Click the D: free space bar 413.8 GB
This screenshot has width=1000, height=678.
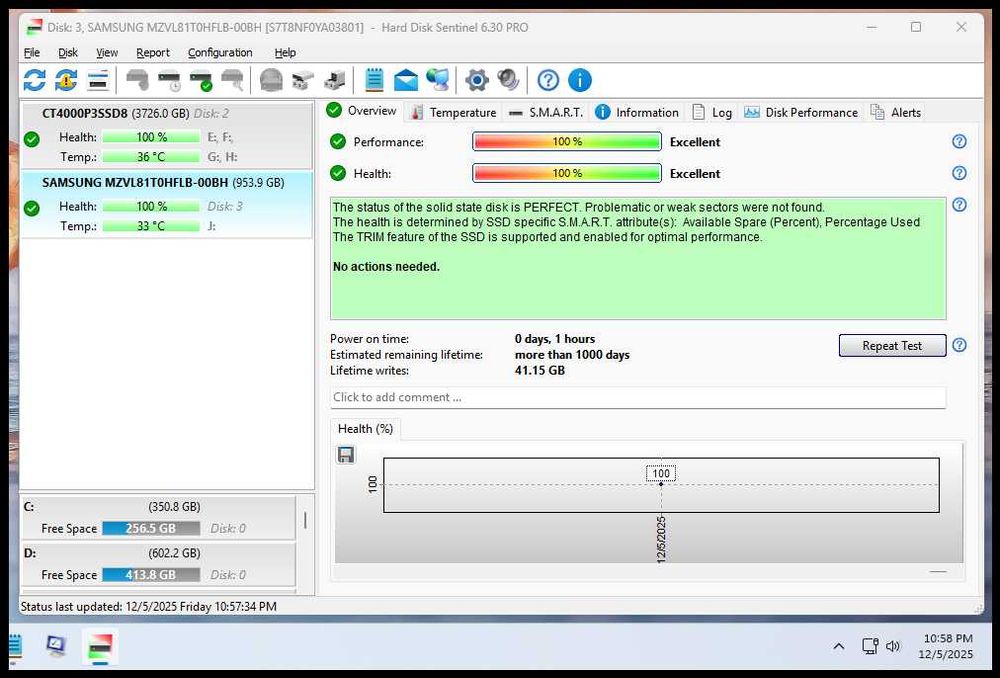point(151,575)
